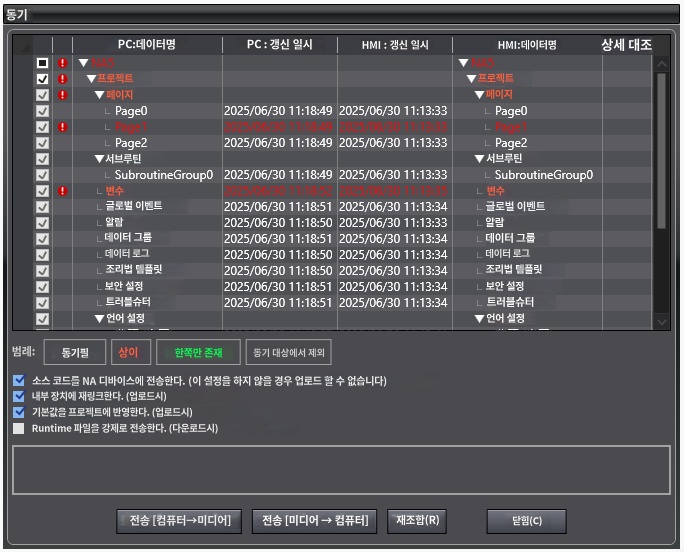Viewport: 684px width, 552px height.
Task: Select Page0 in the HMI data column
Action: [511, 111]
